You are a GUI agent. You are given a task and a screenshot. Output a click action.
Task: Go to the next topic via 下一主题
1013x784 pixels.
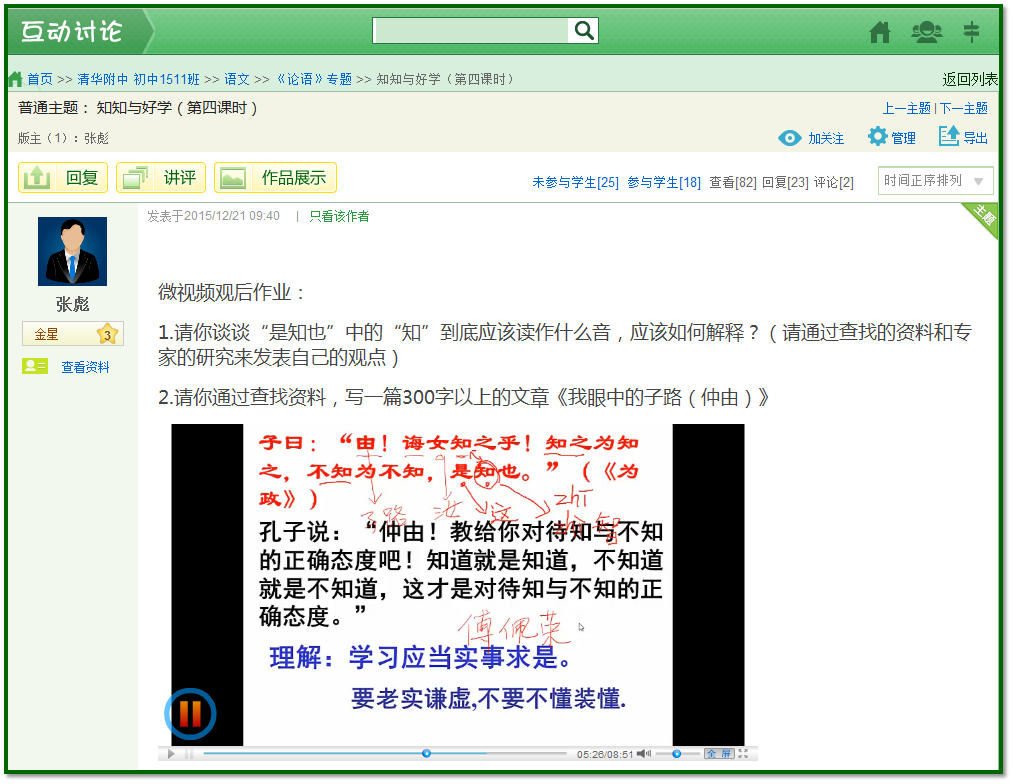(963, 108)
